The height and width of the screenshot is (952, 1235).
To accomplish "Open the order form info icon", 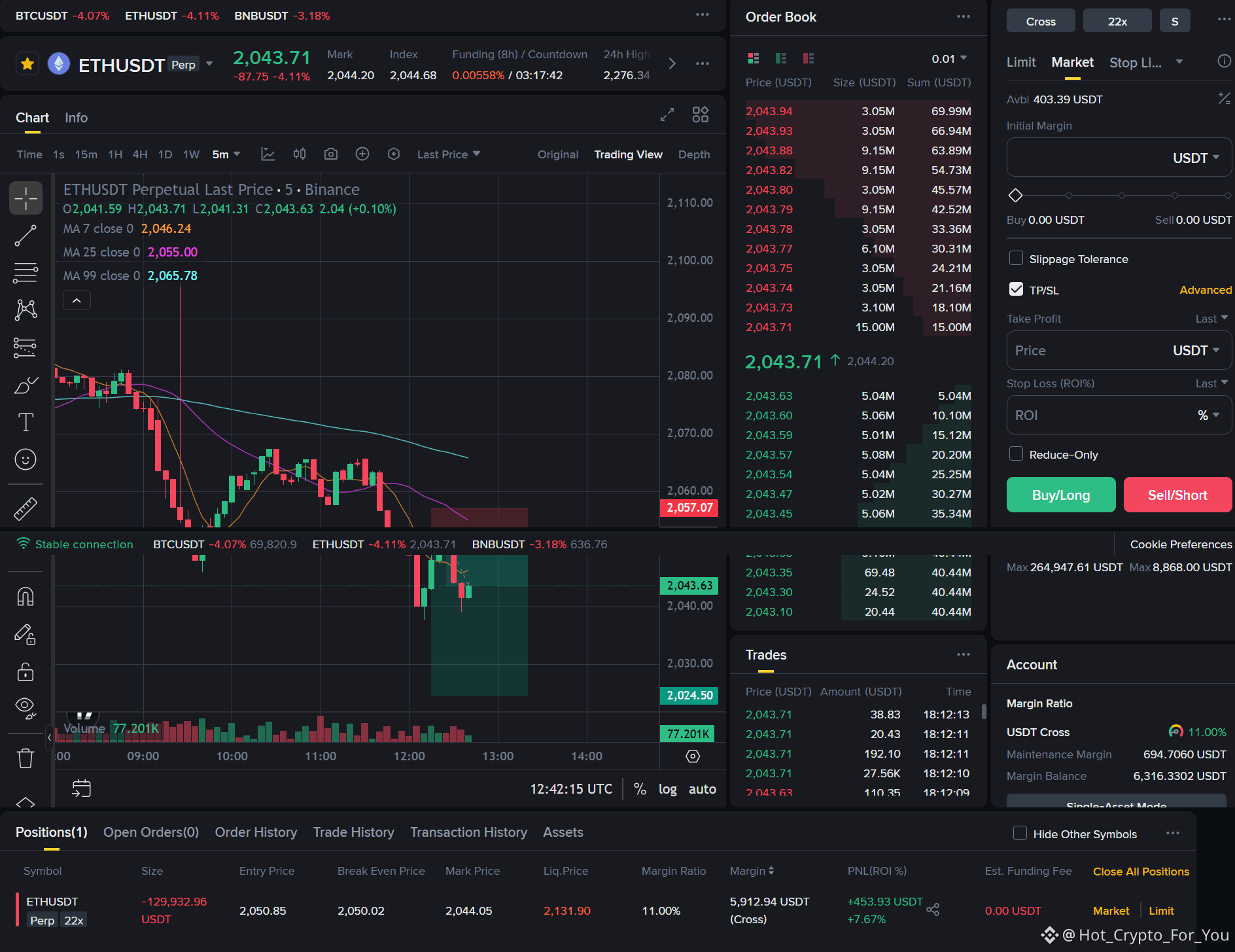I will click(x=1224, y=61).
